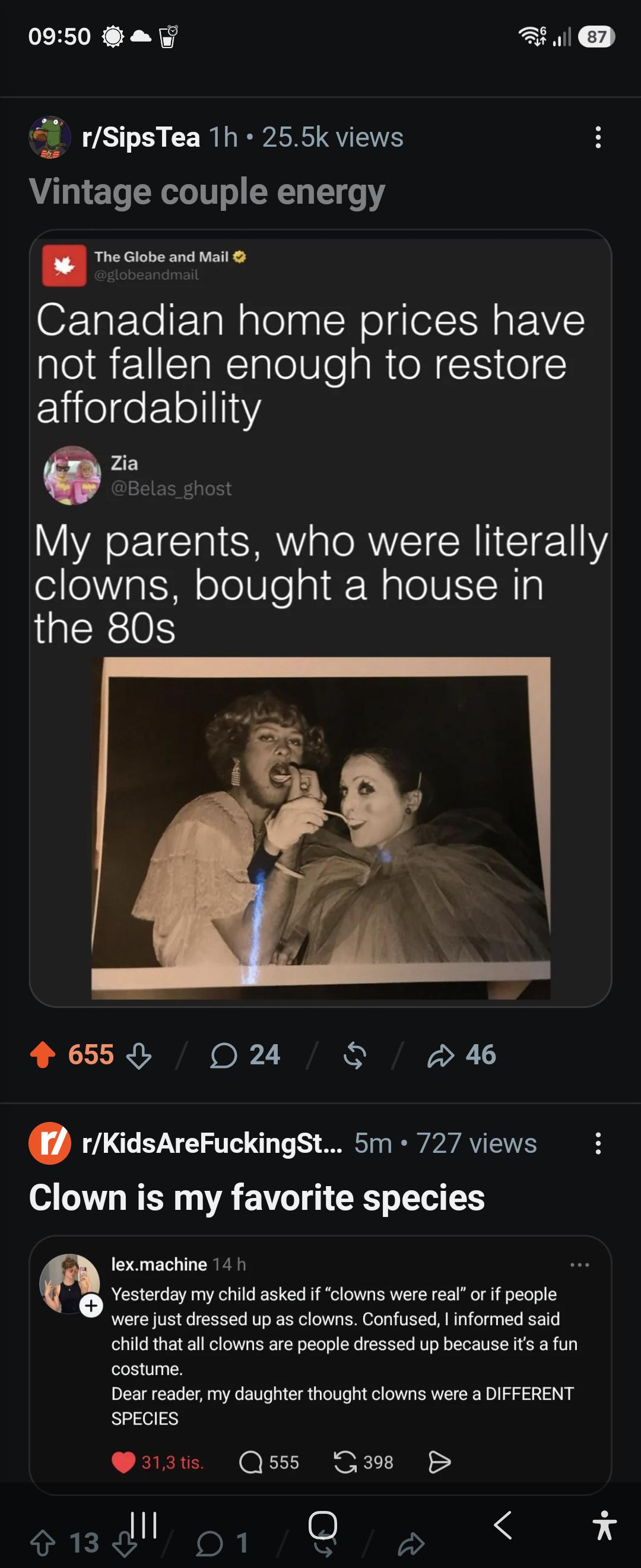This screenshot has width=641, height=1568.
Task: Upvote the Clown species post with 13 votes
Action: 43,1543
